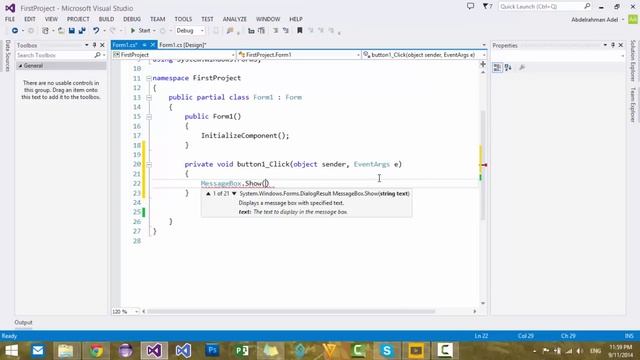The height and width of the screenshot is (360, 640).
Task: Select the Form1.cs code tab
Action: (x=125, y=45)
